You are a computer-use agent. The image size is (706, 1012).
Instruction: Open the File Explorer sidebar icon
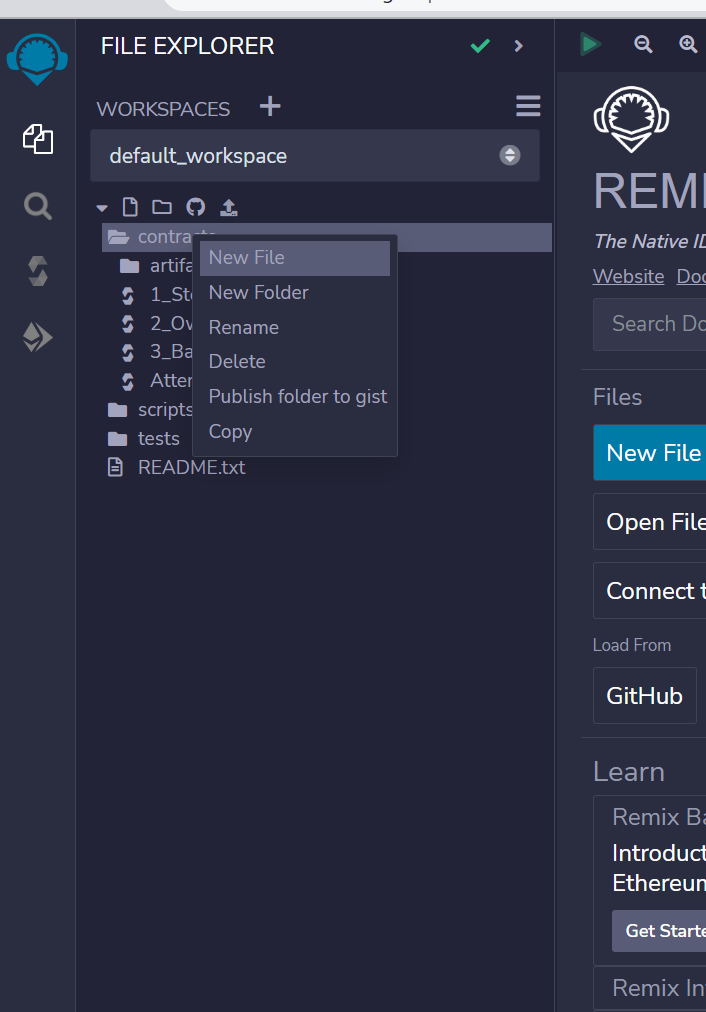37,139
